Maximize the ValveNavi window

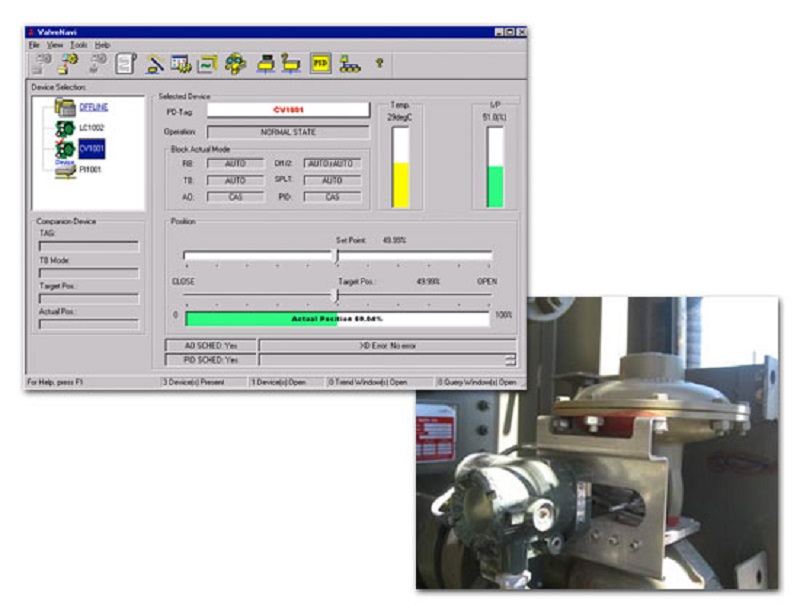click(x=510, y=32)
